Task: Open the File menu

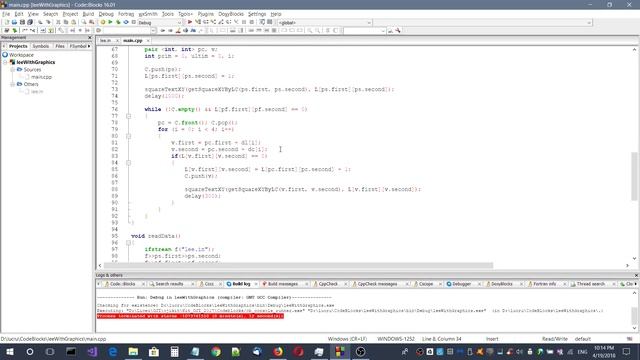Action: 6,14
